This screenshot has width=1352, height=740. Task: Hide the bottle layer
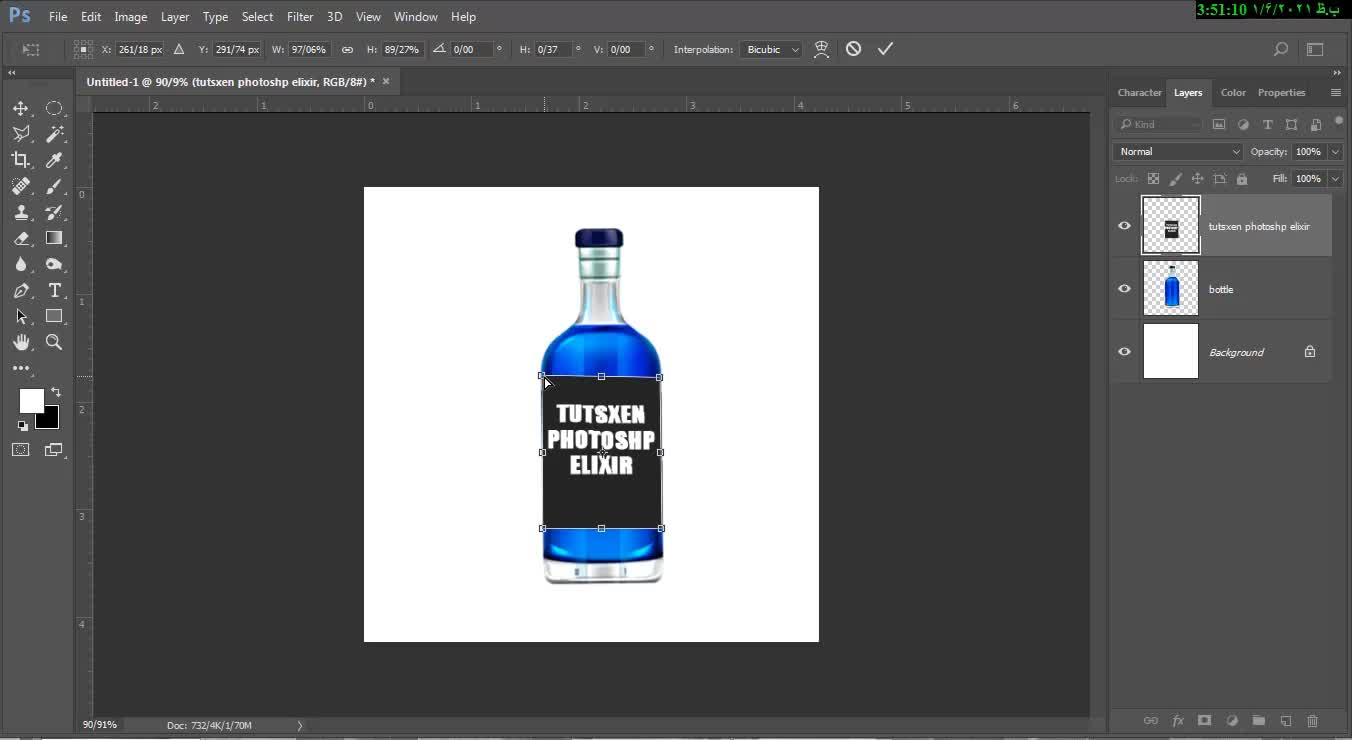click(1124, 289)
